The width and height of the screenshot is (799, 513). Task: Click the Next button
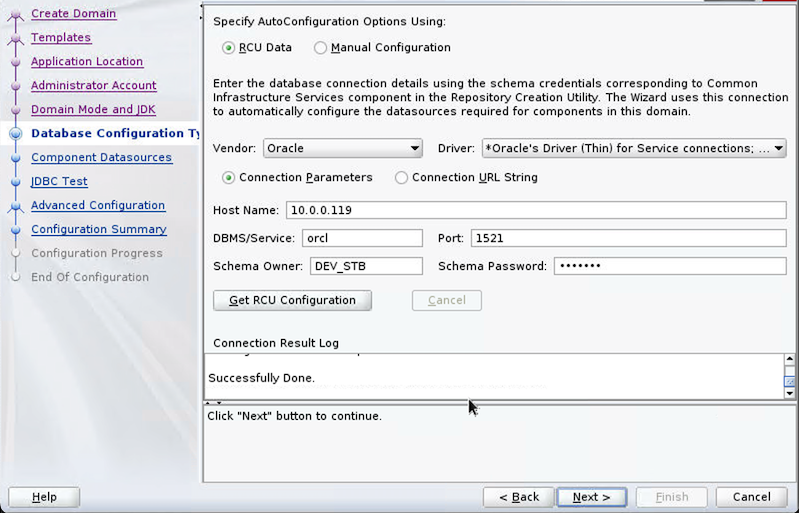tap(592, 497)
